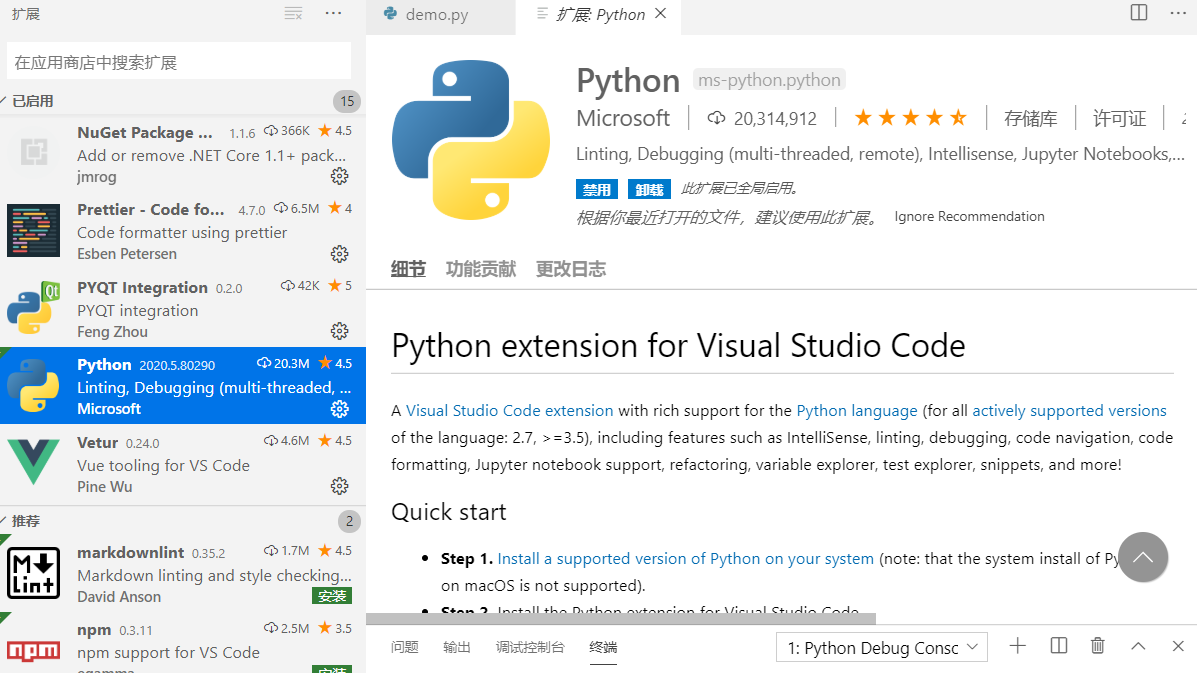The width and height of the screenshot is (1197, 673).
Task: Close the Python extension tab
Action: (x=661, y=14)
